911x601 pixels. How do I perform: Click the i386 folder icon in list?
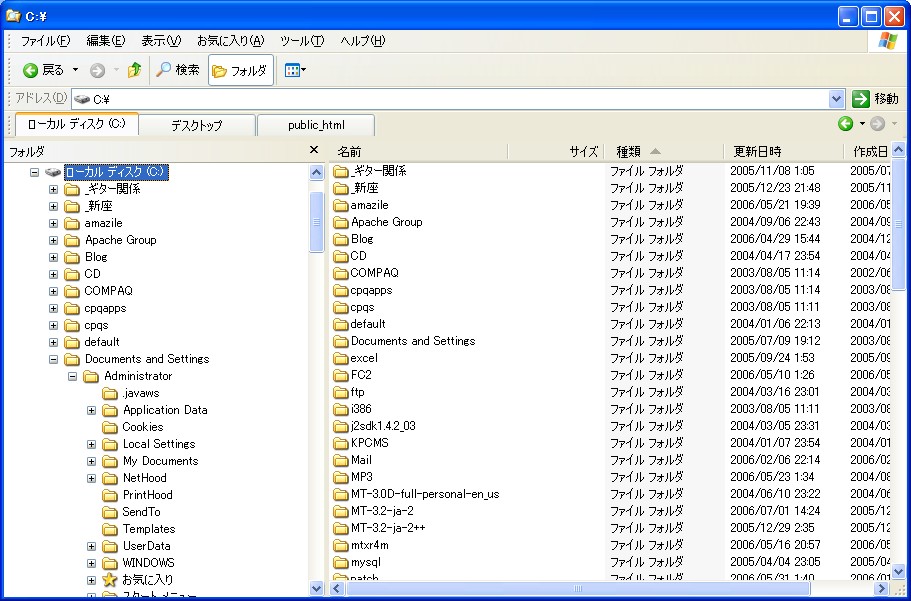pos(340,409)
